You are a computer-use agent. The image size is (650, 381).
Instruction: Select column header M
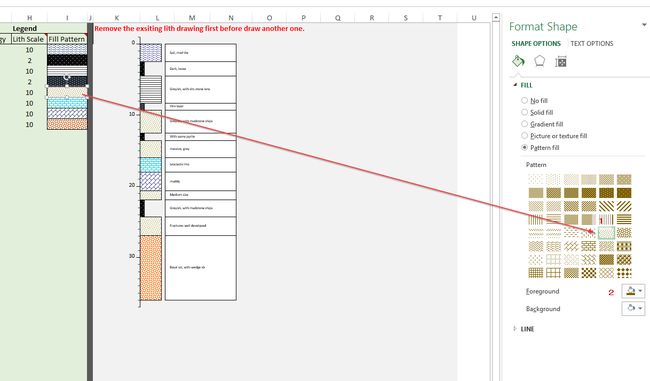(x=192, y=17)
